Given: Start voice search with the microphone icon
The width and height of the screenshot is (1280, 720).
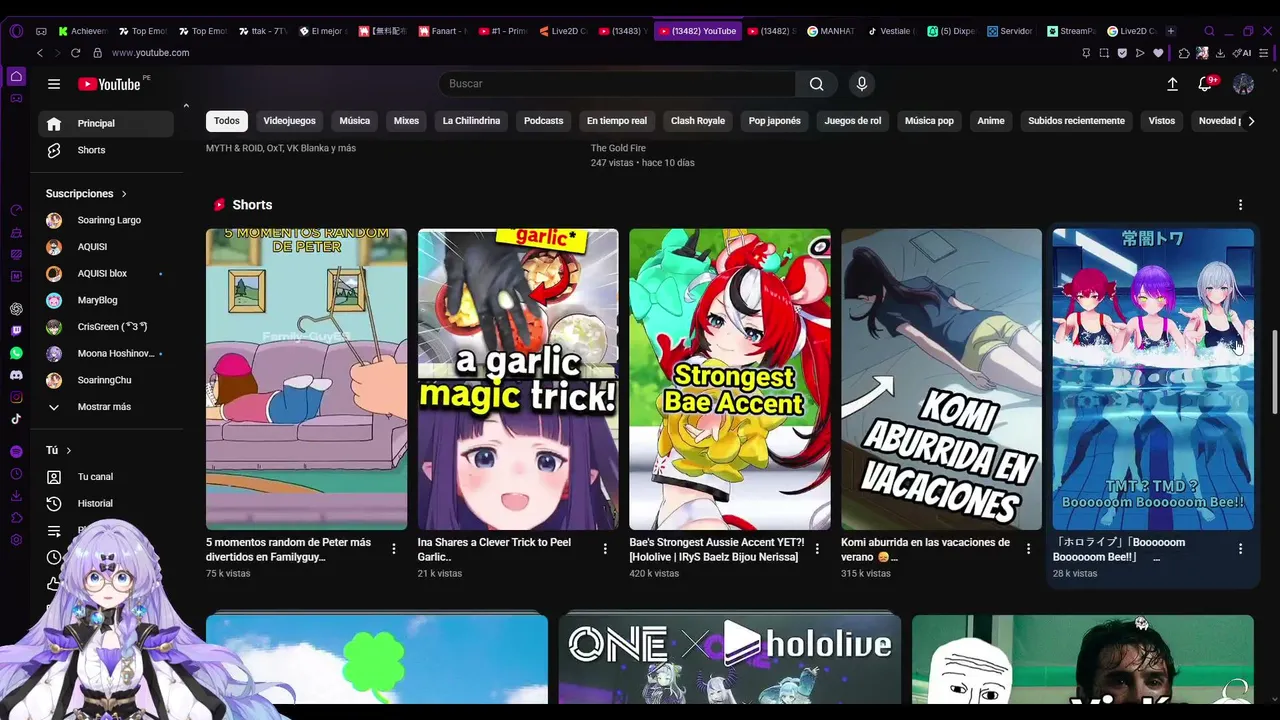Looking at the screenshot, I should coord(862,84).
